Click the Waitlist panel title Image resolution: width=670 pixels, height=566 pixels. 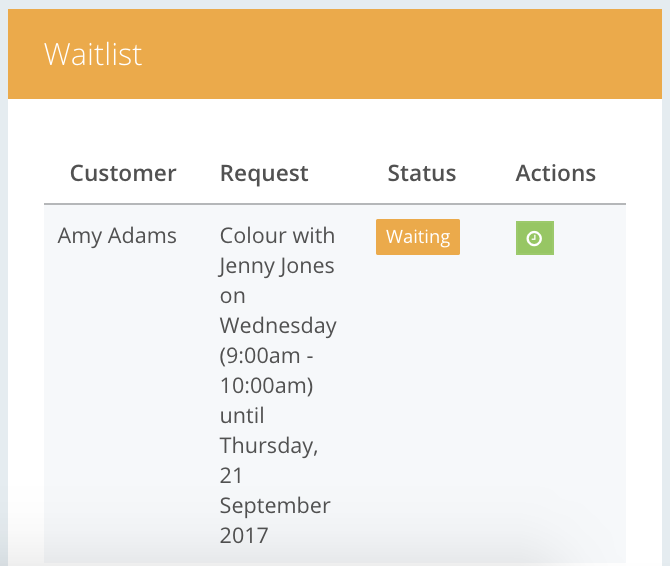(x=93, y=54)
